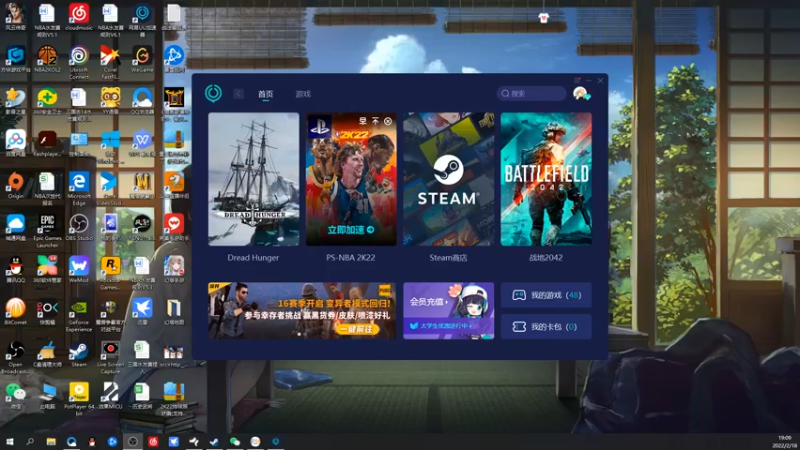Click the taskbar search icon
Viewport: 800px width, 450px height.
point(30,441)
